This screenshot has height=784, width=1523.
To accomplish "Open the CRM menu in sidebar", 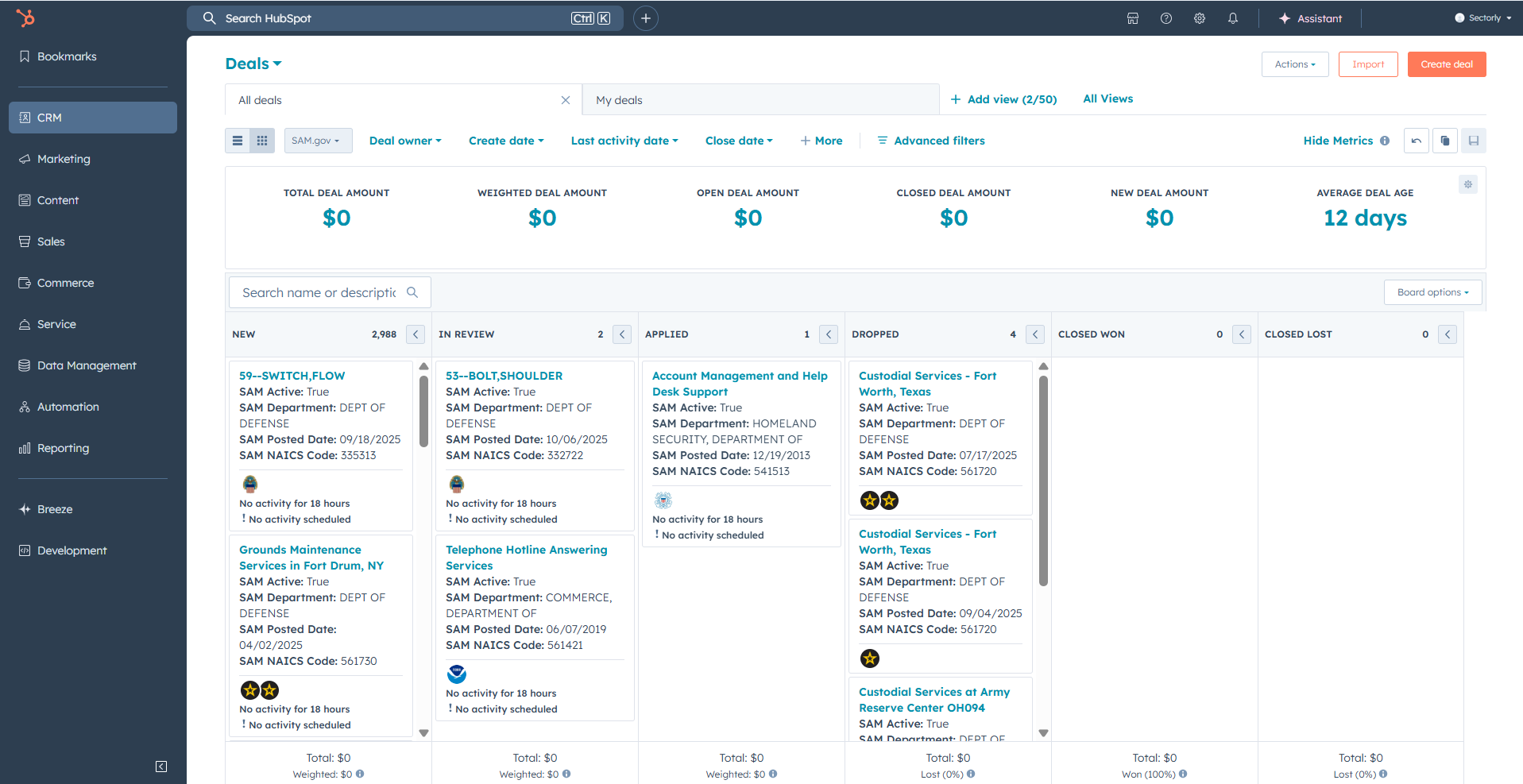I will pyautogui.click(x=93, y=118).
